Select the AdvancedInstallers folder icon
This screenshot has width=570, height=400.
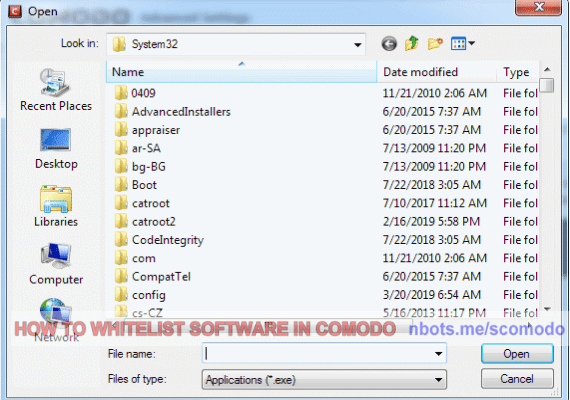121,111
